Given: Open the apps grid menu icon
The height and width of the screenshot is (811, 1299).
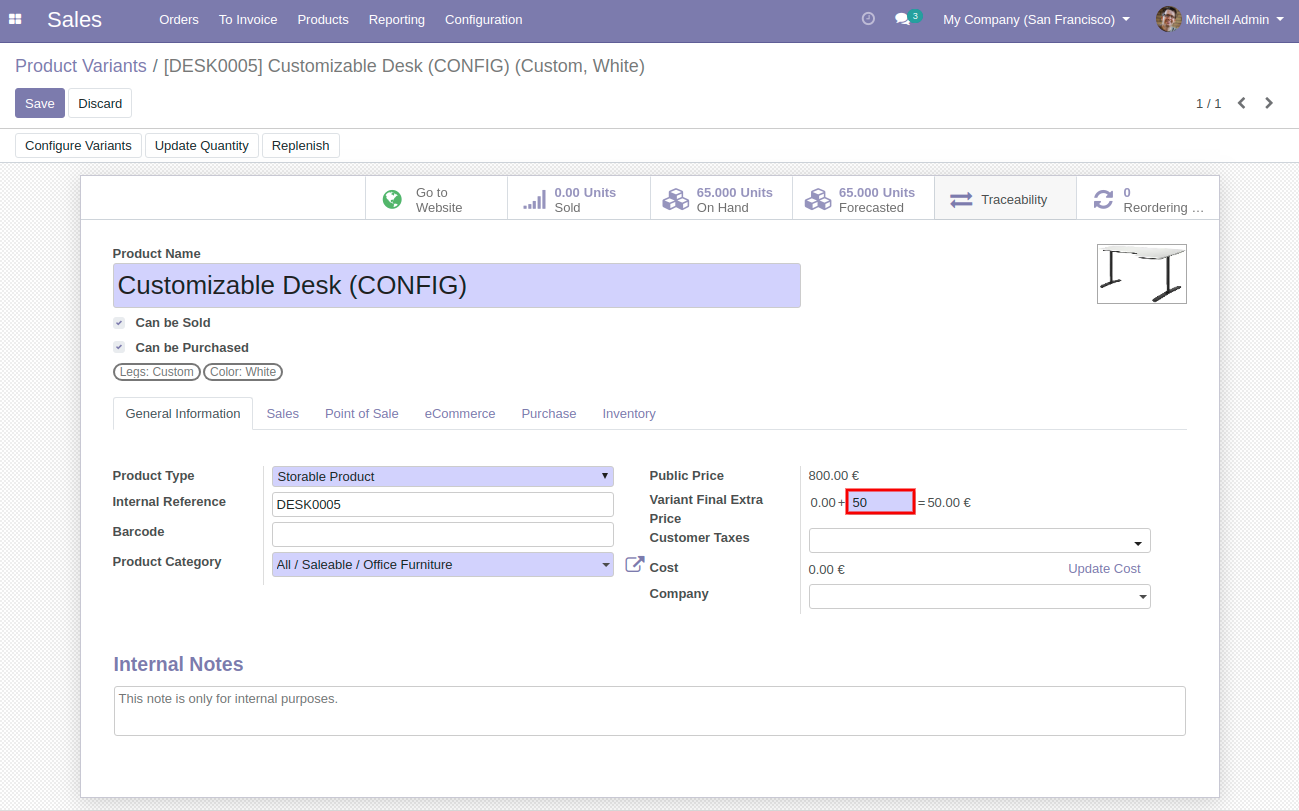Looking at the screenshot, I should pyautogui.click(x=15, y=19).
